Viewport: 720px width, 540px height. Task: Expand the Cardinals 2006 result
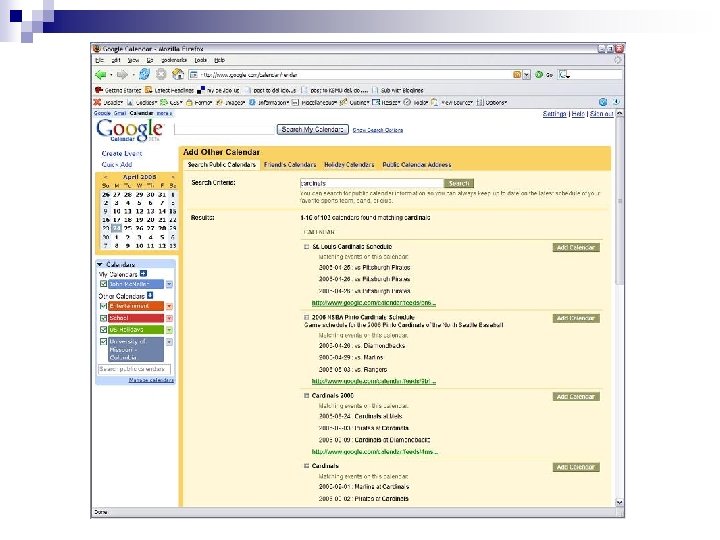[x=306, y=395]
